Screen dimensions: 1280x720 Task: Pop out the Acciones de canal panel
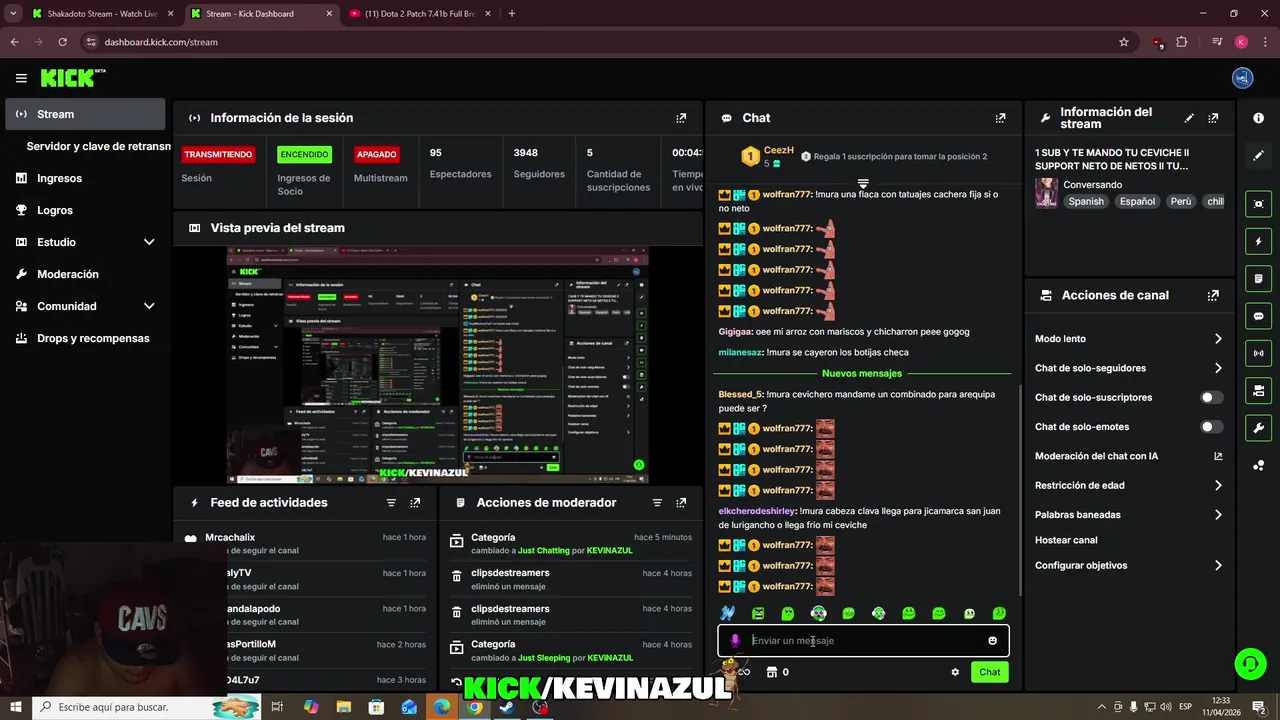tap(1213, 296)
